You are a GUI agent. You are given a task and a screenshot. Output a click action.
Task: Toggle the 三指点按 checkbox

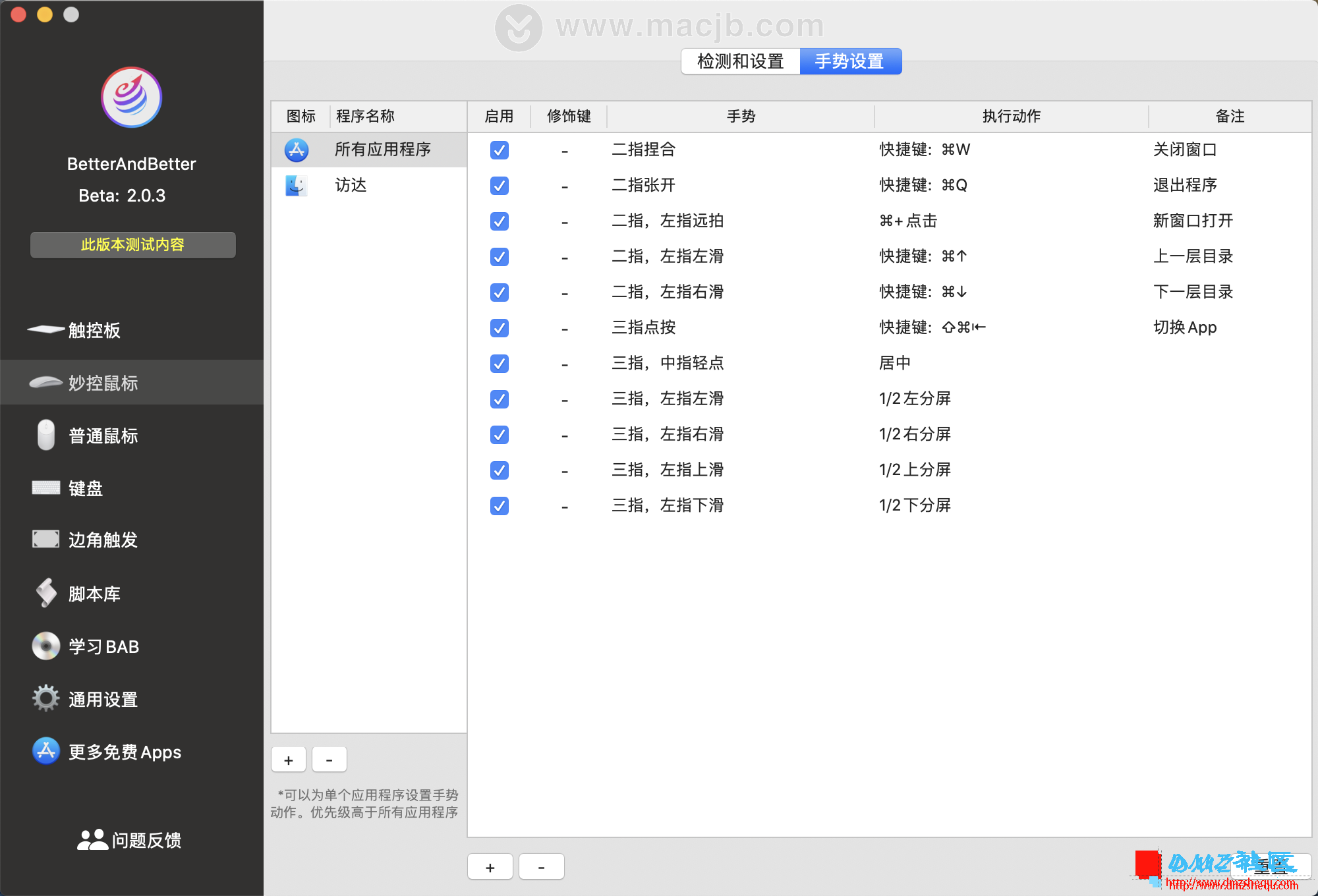500,328
